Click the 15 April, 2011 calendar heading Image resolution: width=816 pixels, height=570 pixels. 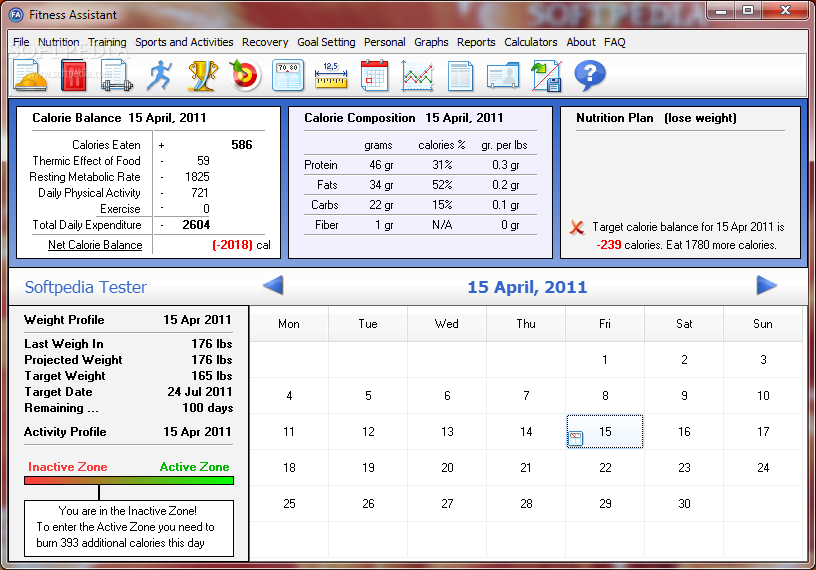pos(527,287)
